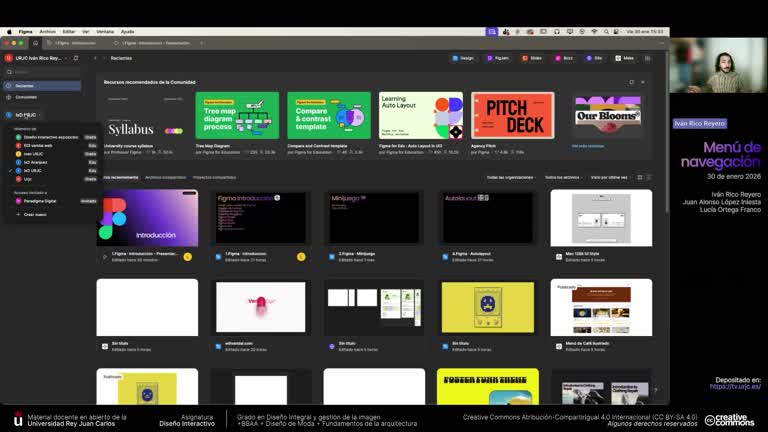Click the headphones menu bar icon
Image resolution: width=768 pixels, height=432 pixels.
coord(557,32)
